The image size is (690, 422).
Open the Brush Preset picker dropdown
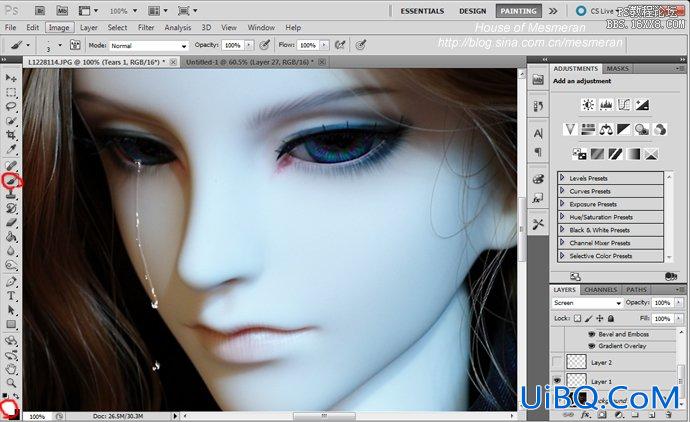[x=60, y=45]
